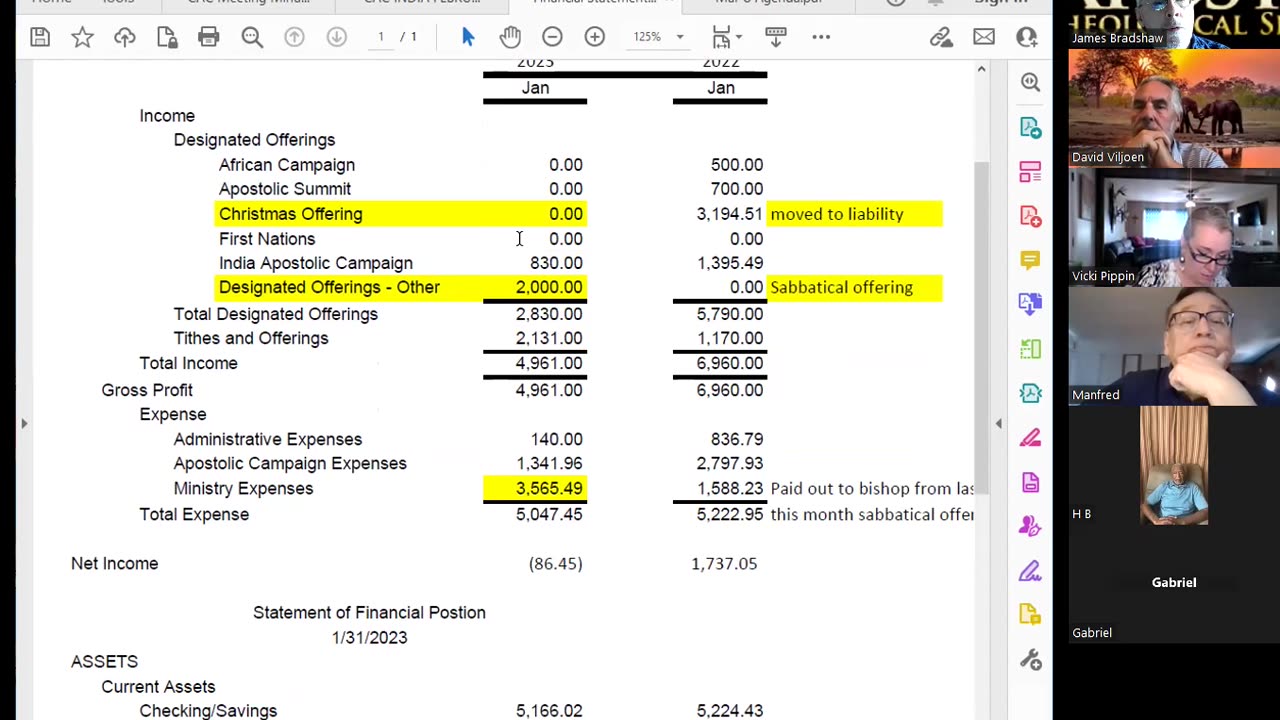Open the Export PDF tool
The image size is (1280, 720).
click(x=1030, y=127)
